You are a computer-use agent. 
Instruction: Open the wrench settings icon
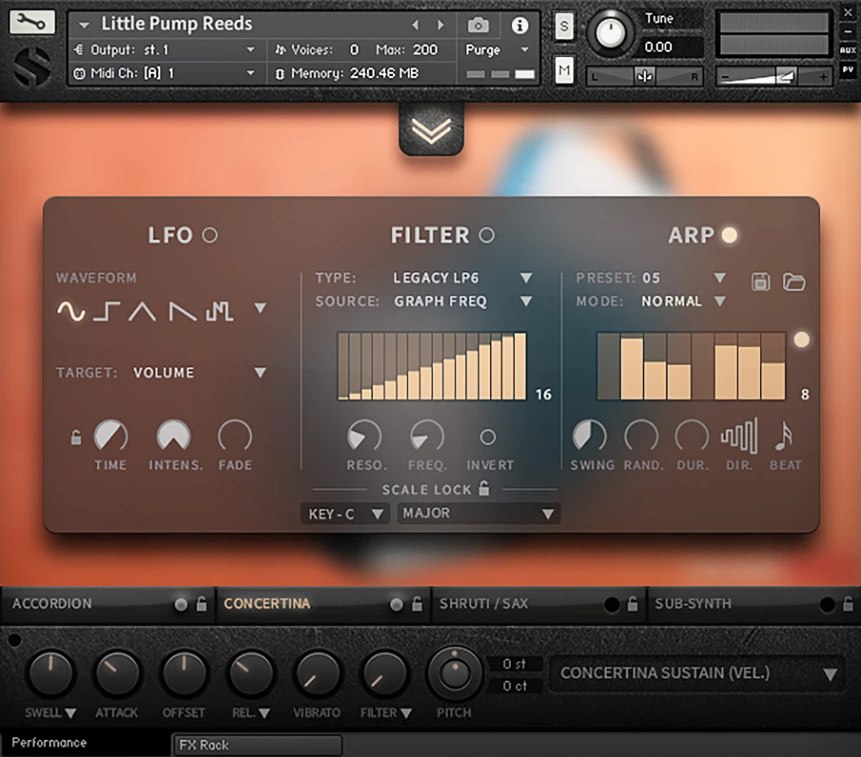point(33,22)
